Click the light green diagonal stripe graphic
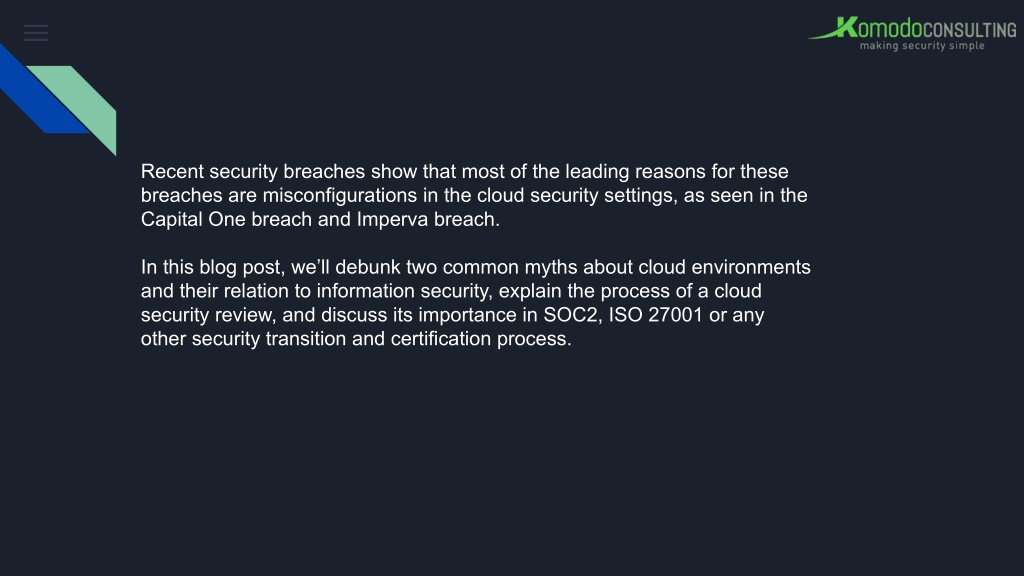The width and height of the screenshot is (1024, 576). (x=78, y=108)
